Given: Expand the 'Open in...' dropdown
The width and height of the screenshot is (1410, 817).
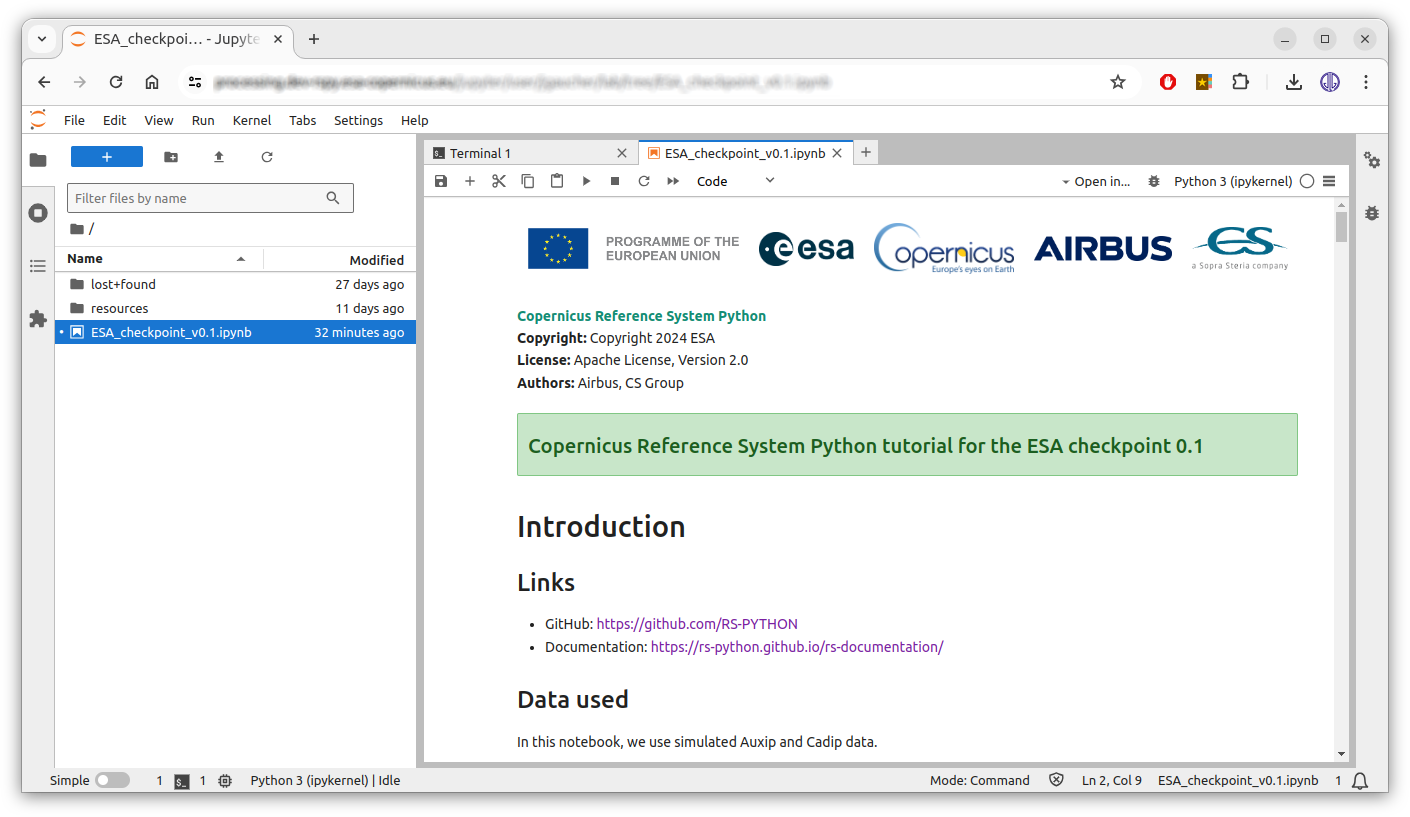Looking at the screenshot, I should [x=1096, y=181].
